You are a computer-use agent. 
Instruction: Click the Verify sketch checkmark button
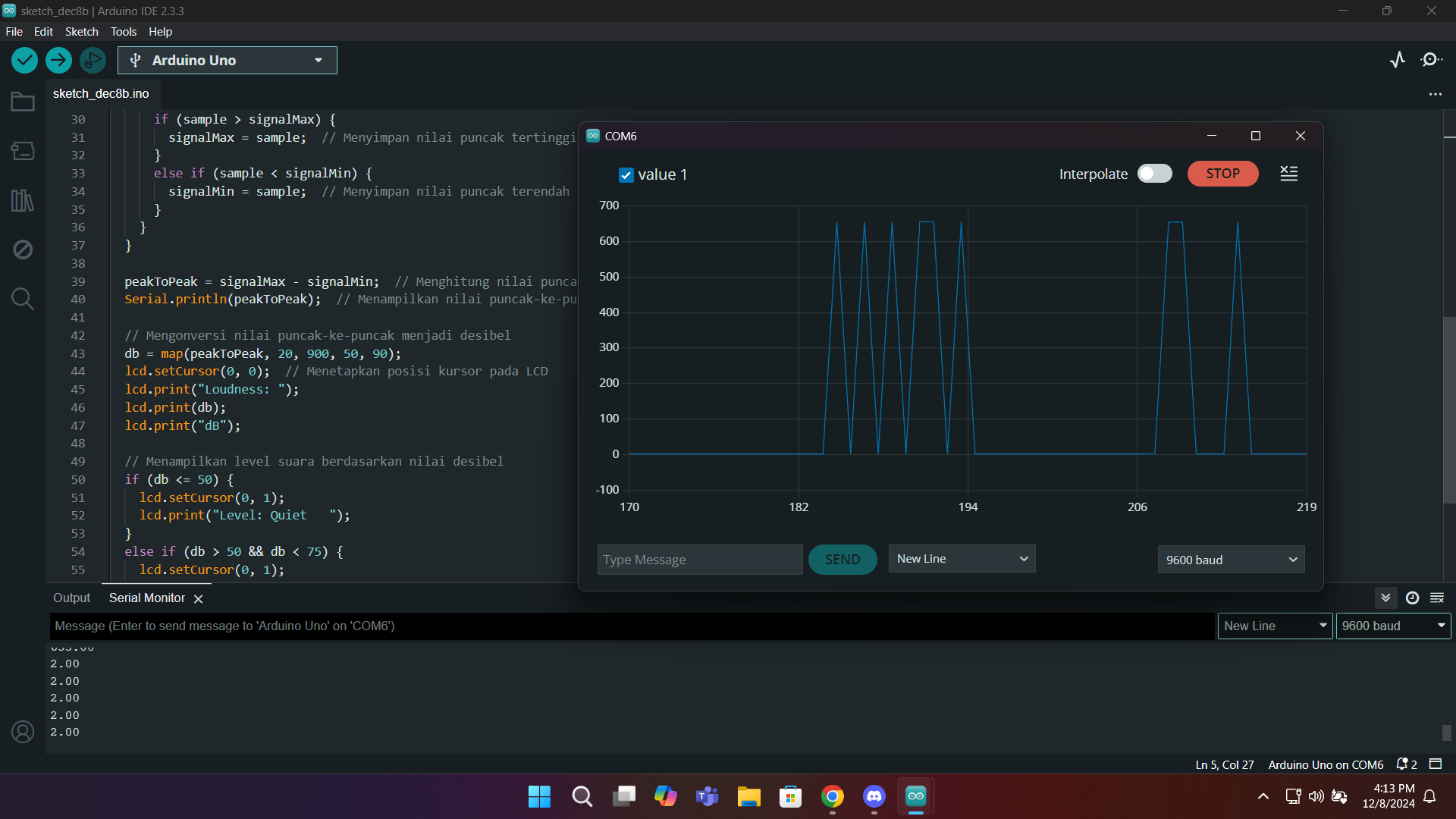tap(24, 60)
